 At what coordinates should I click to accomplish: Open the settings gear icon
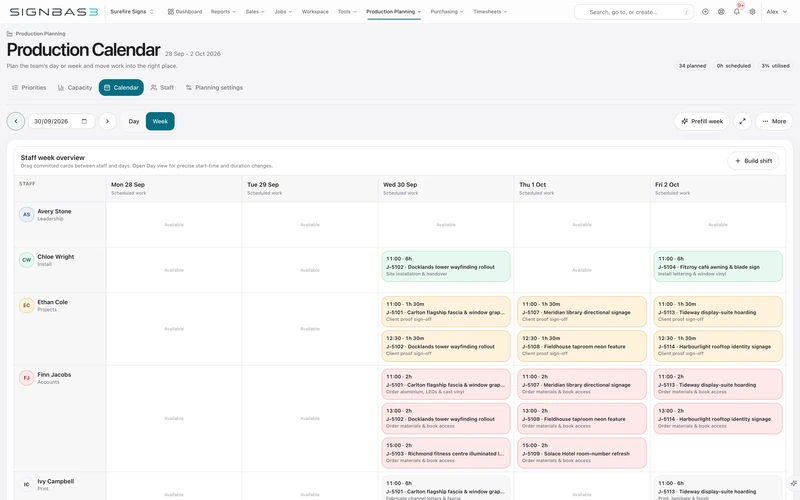[x=753, y=12]
